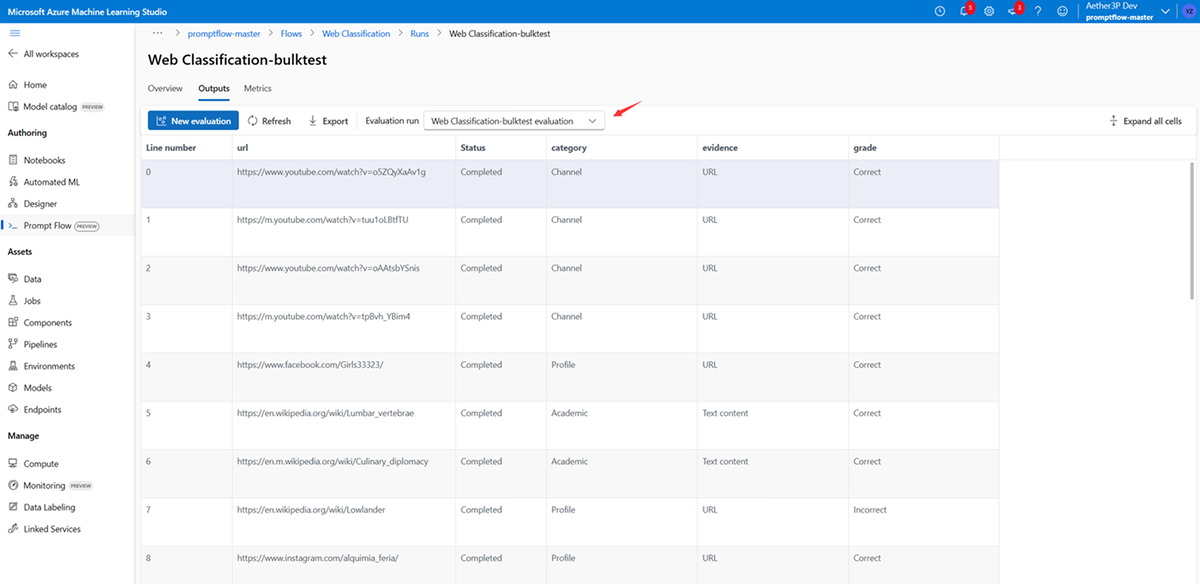Screen dimensions: 1200x585
Task: Click the Environments icon
Action: click(x=14, y=366)
